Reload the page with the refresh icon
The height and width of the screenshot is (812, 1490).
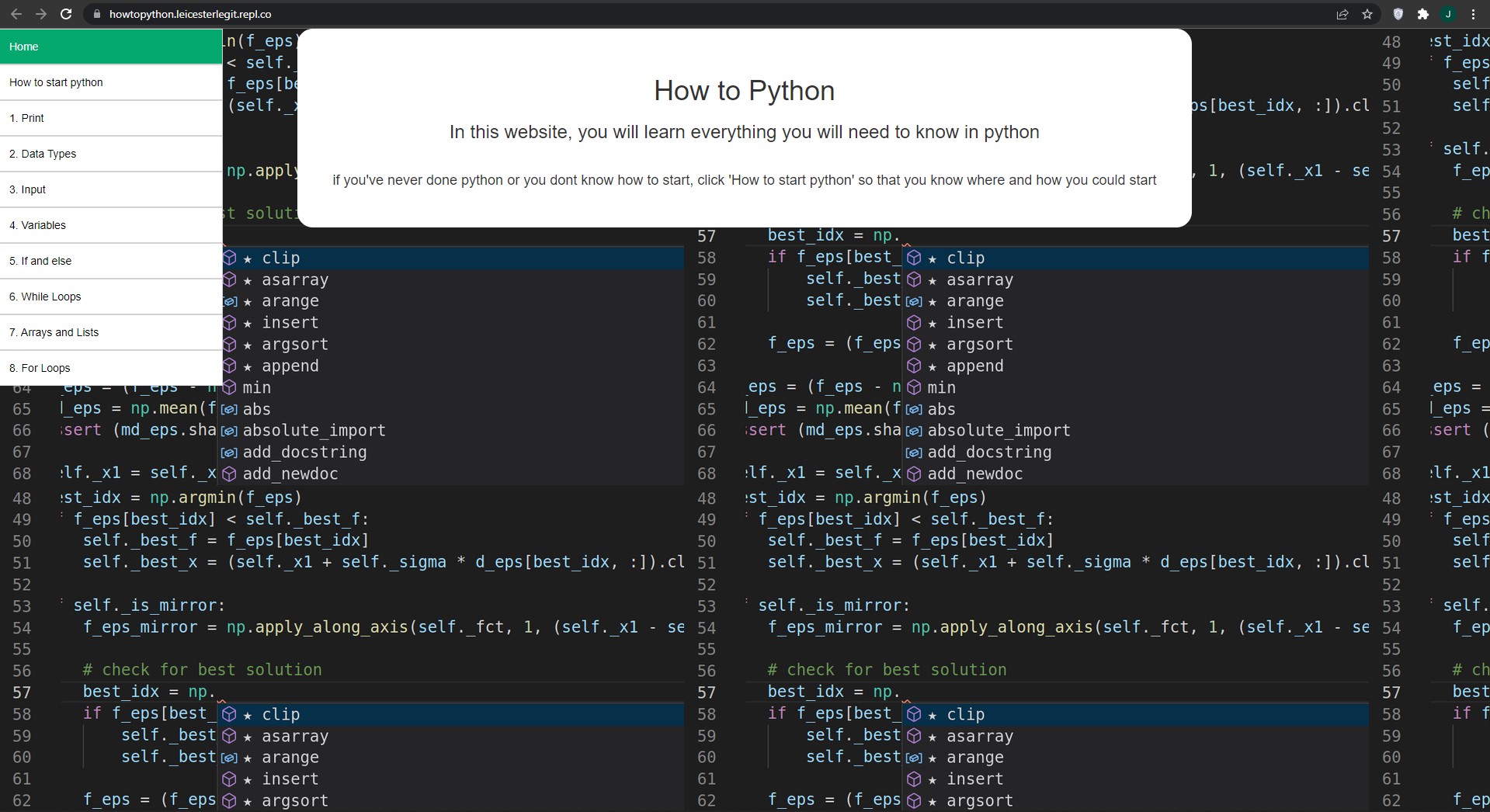pos(66,14)
